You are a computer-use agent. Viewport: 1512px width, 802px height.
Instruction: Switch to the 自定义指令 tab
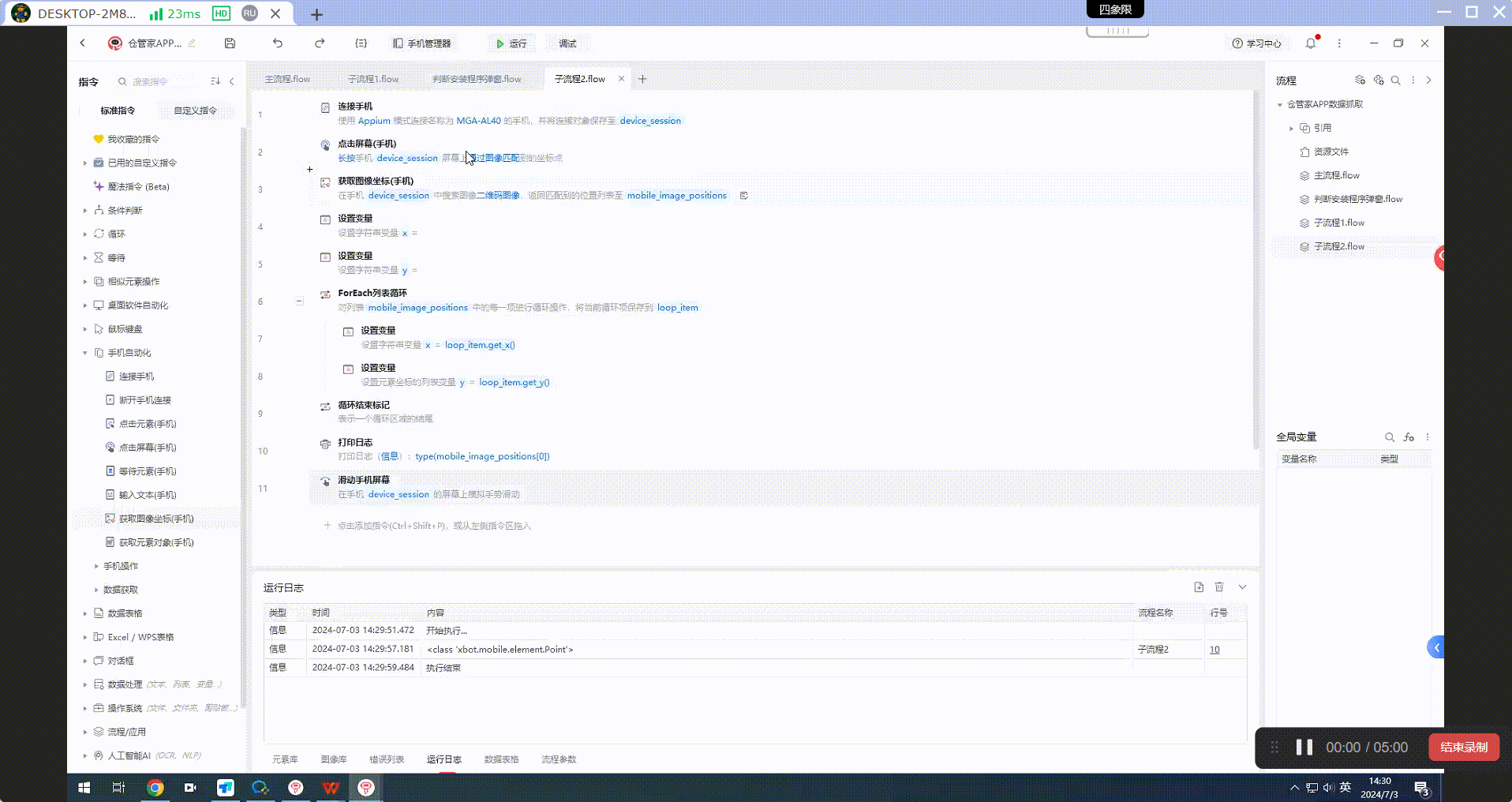coord(195,111)
